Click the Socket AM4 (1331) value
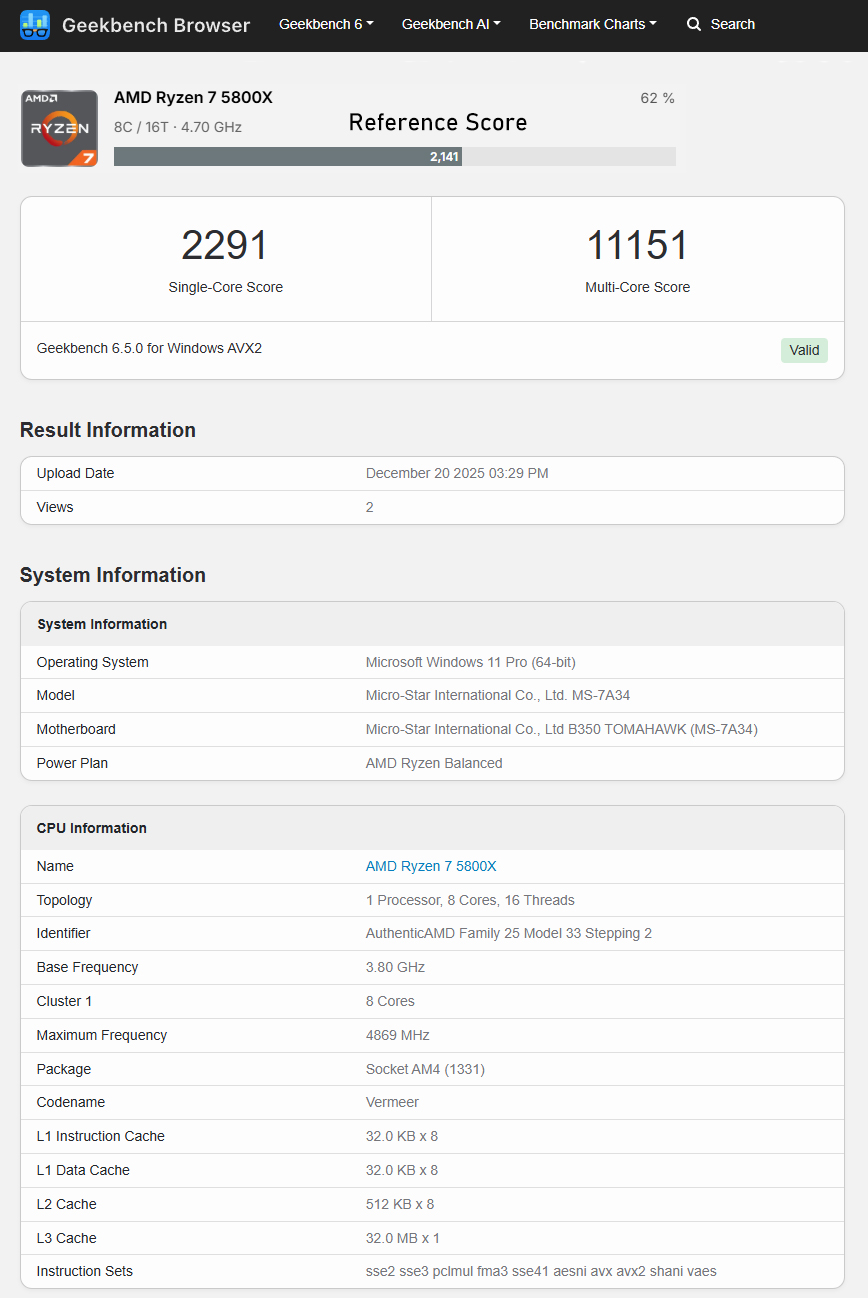Viewport: 868px width, 1298px height. pos(425,1069)
